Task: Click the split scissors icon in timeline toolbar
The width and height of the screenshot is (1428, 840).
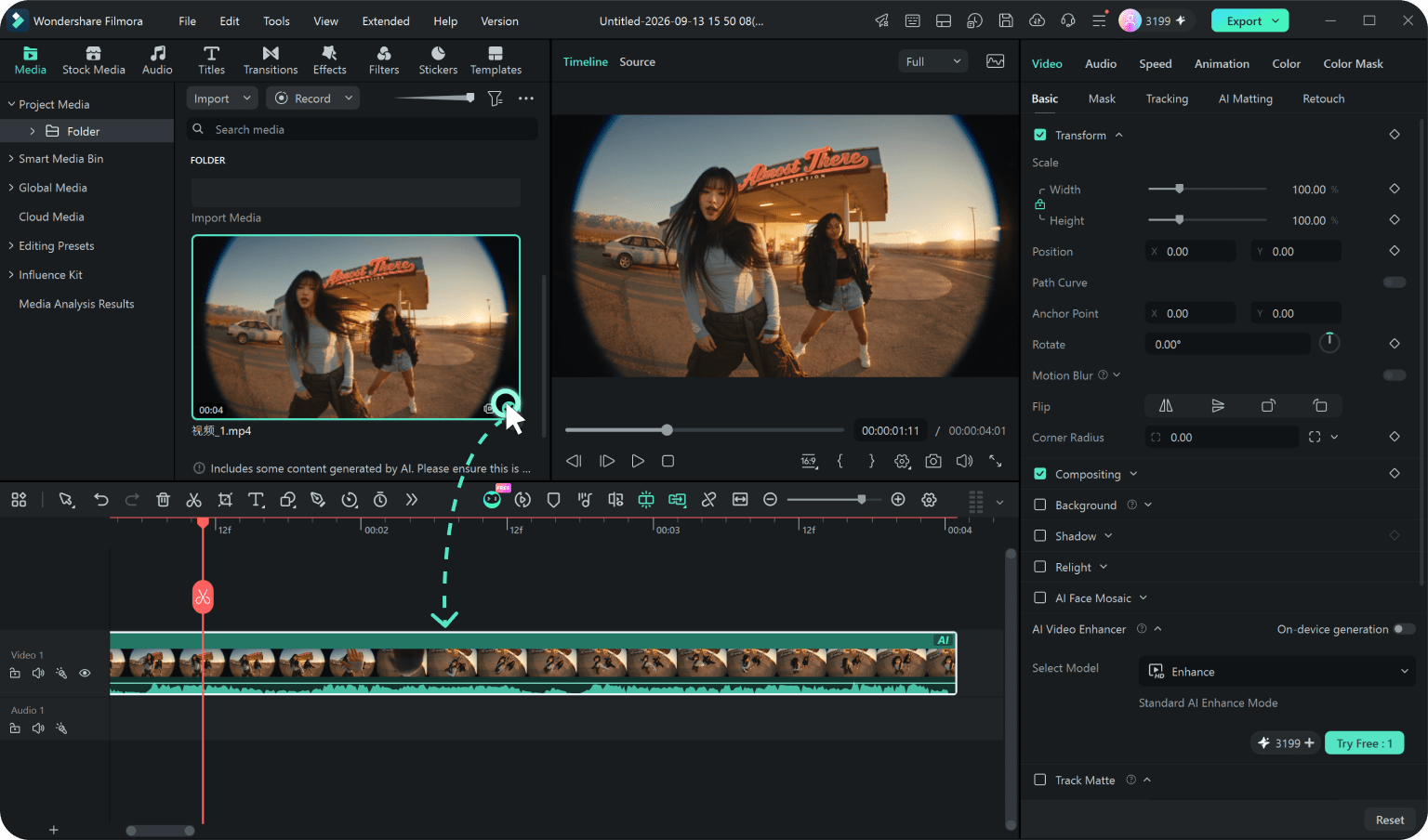Action: coord(193,500)
